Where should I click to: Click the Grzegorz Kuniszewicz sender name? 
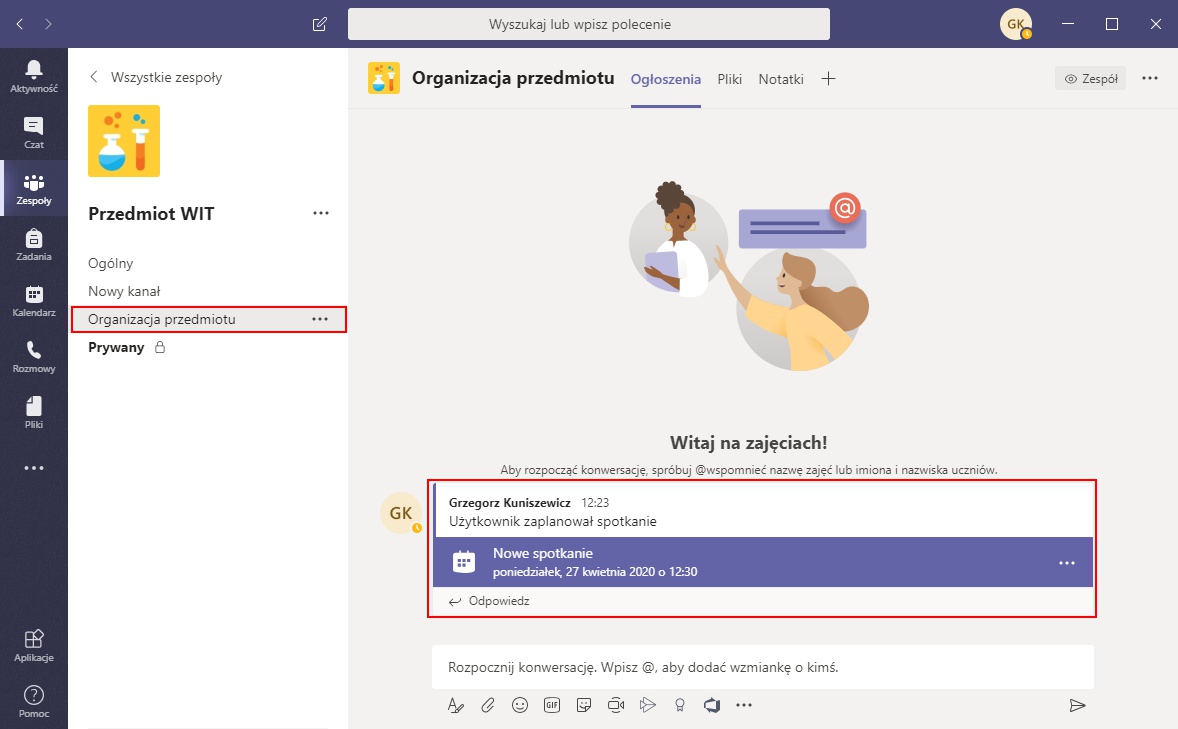point(509,503)
